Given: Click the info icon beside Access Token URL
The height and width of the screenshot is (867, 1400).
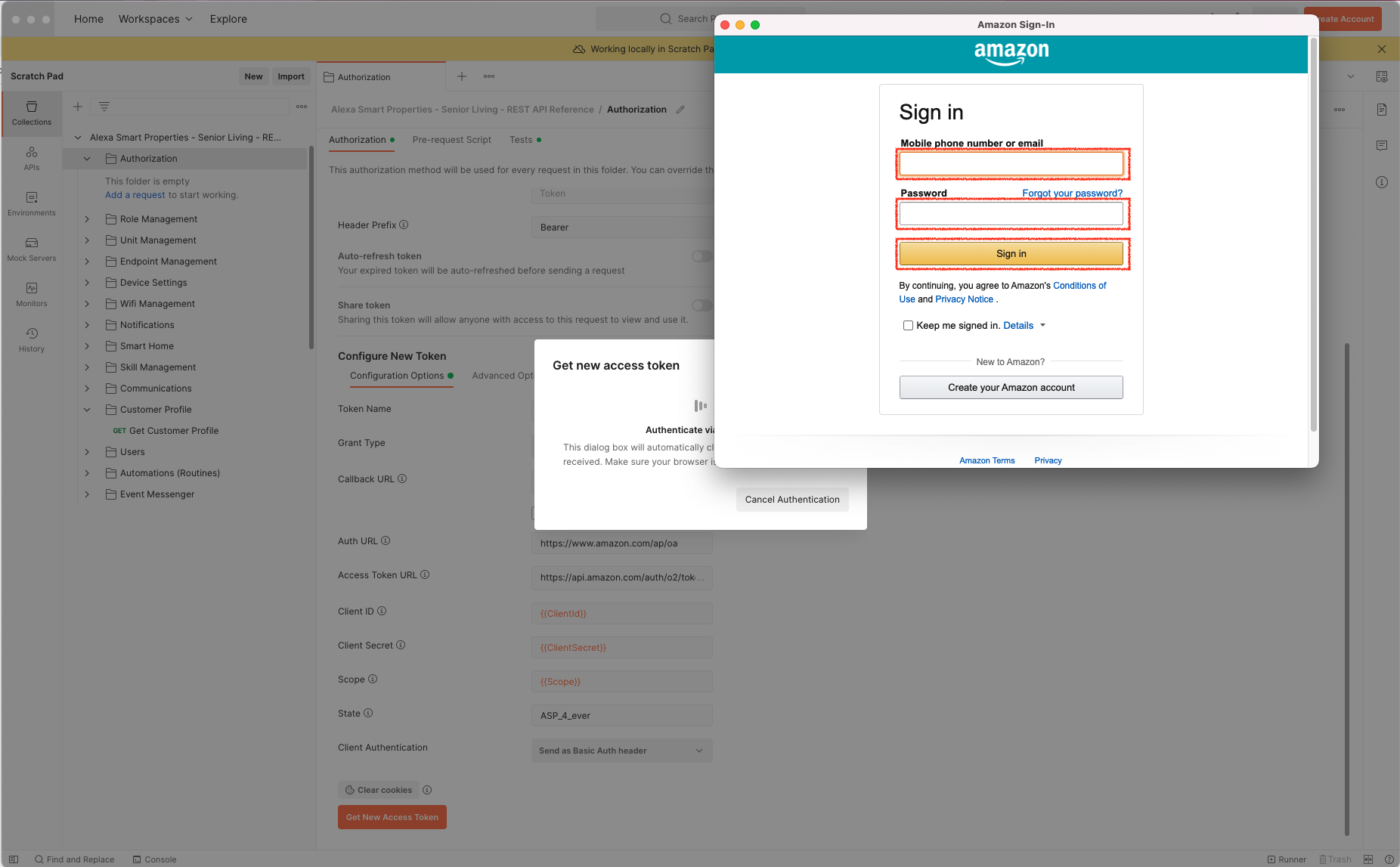Looking at the screenshot, I should 425,574.
